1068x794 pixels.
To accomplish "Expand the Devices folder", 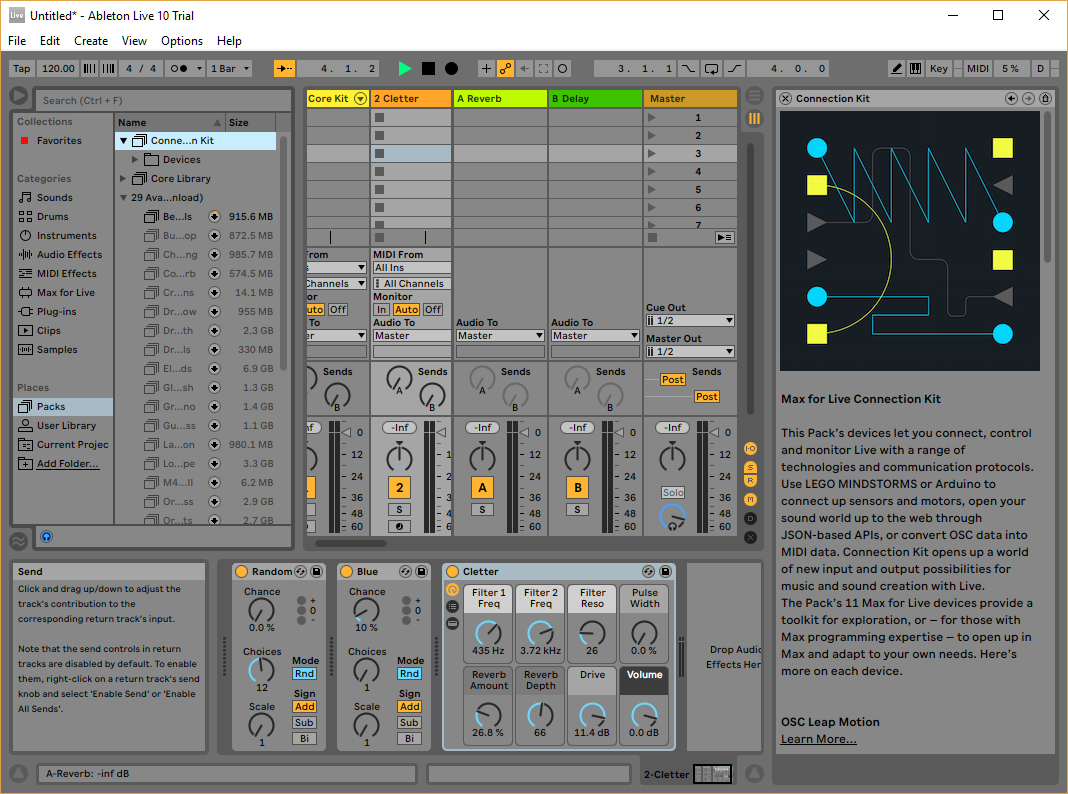I will tap(135, 159).
